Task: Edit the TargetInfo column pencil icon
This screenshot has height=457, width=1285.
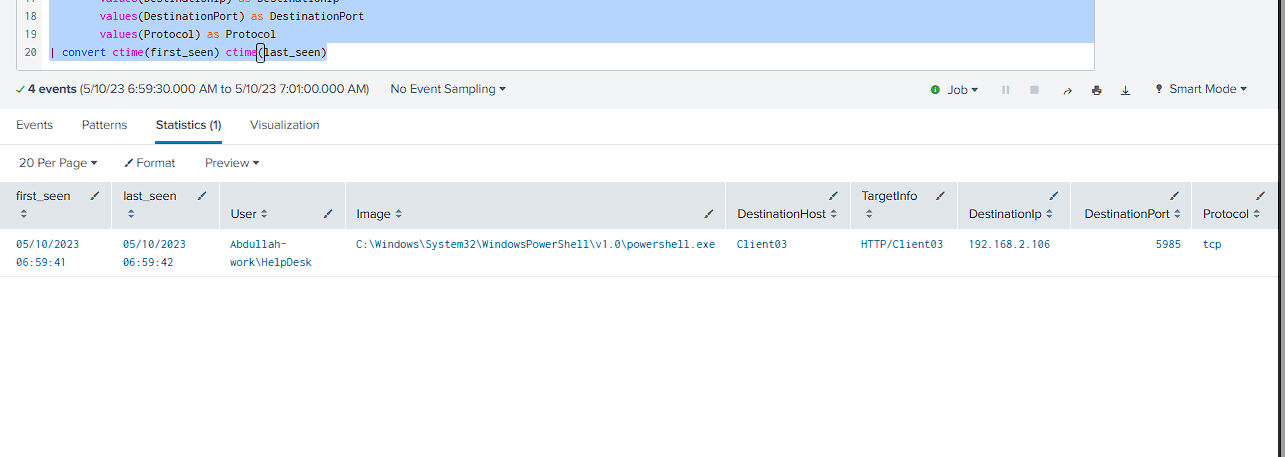Action: pos(940,196)
